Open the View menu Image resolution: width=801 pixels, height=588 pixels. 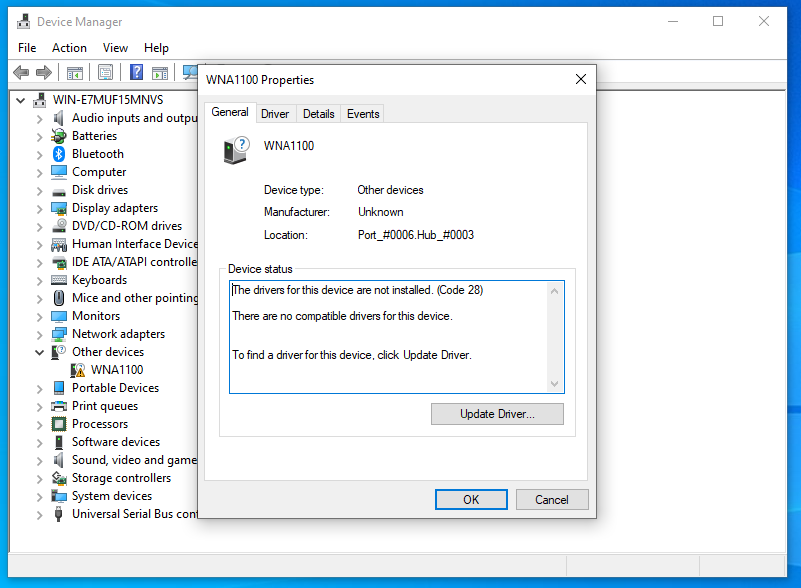[x=115, y=48]
